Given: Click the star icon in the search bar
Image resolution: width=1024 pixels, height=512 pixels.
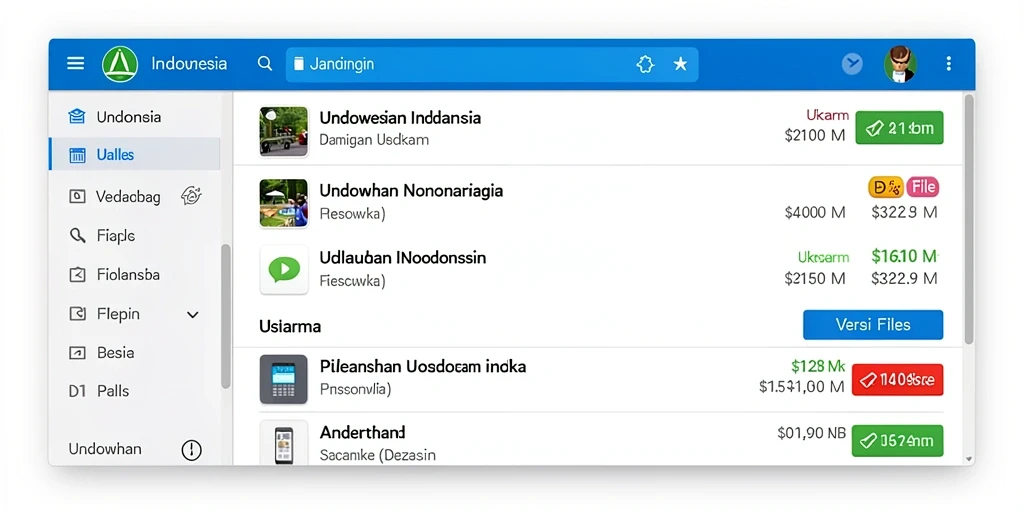Looking at the screenshot, I should coord(680,64).
